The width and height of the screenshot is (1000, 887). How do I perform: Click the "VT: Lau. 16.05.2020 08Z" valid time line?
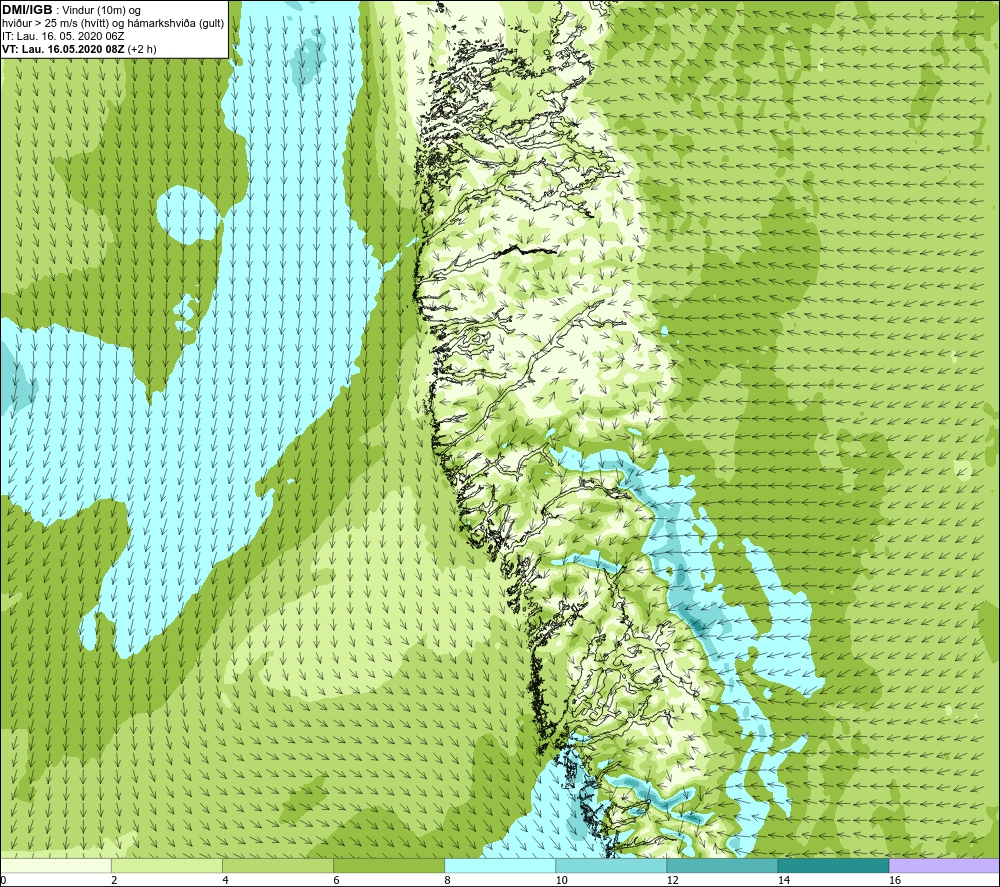click(x=64, y=49)
